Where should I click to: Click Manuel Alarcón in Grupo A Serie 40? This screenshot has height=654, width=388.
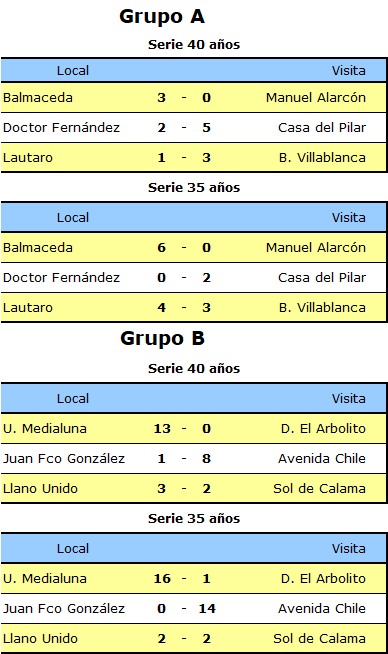point(316,98)
